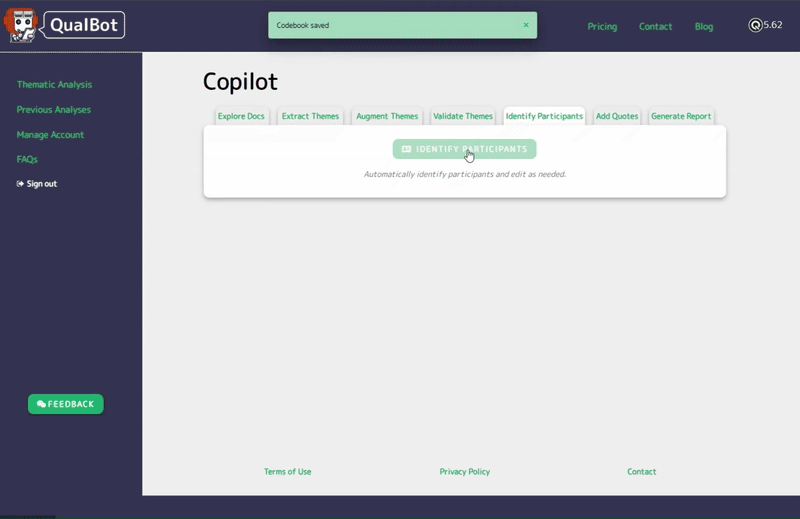Viewport: 800px width, 519px height.
Task: Open the Explore Docs tab
Action: coord(241,116)
